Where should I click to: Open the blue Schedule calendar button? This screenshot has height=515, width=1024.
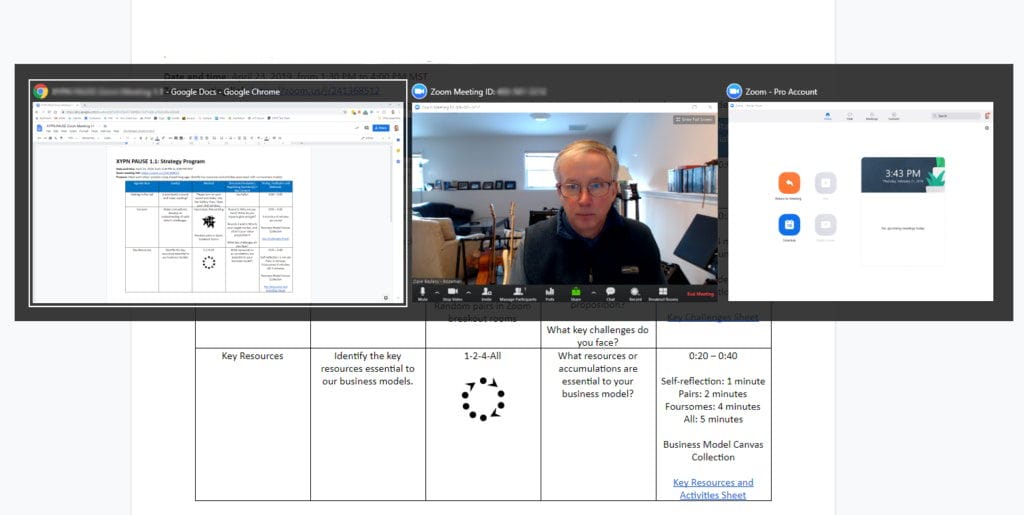(789, 225)
